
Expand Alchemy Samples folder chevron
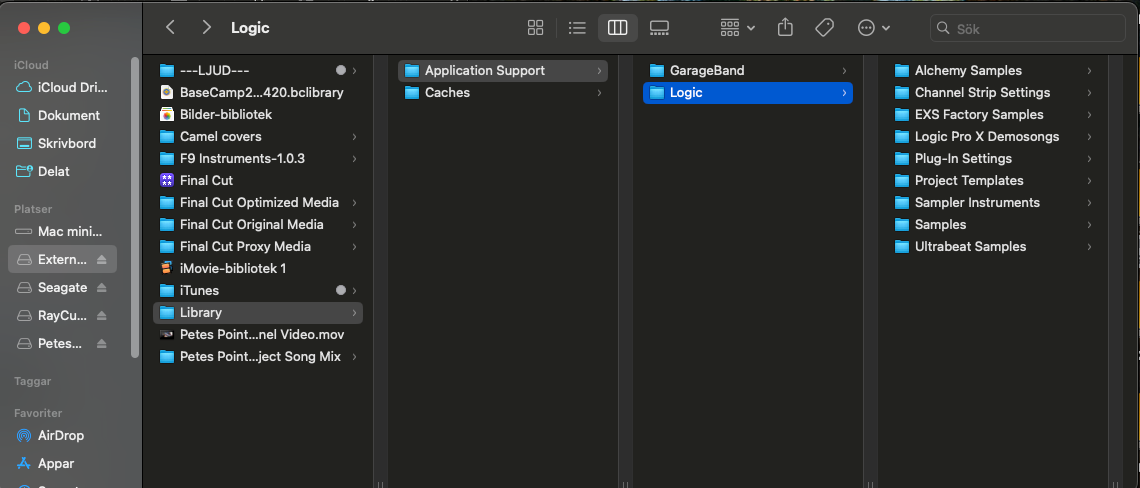1089,71
